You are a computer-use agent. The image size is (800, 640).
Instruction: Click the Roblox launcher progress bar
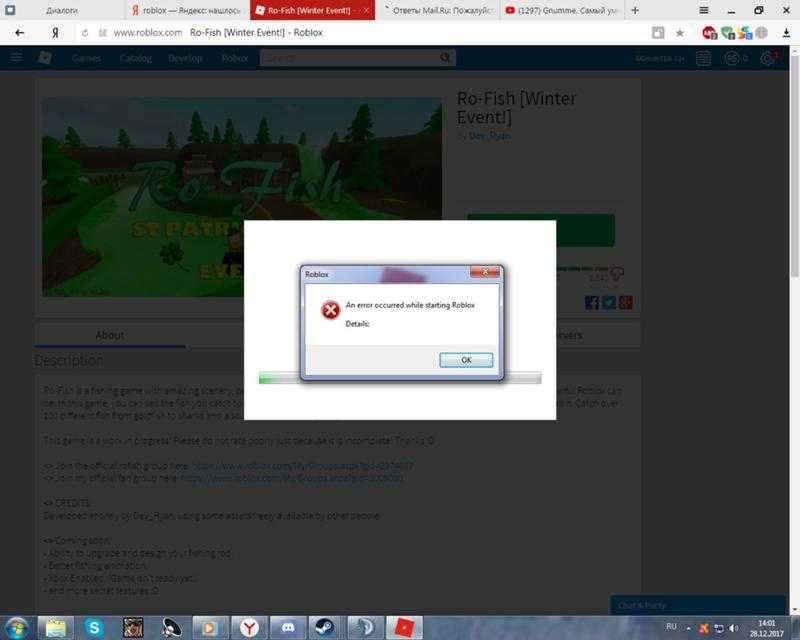(400, 378)
